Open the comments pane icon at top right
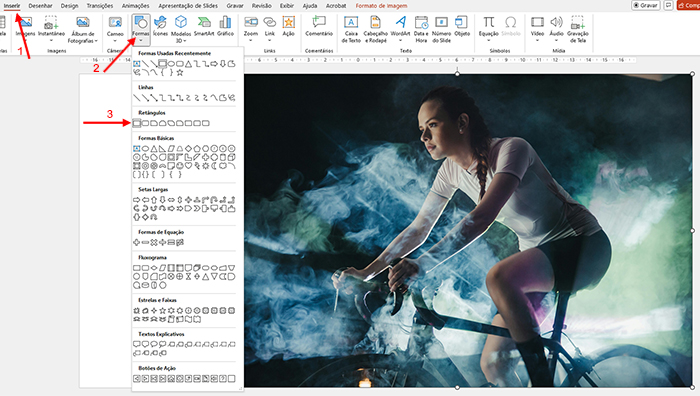Viewport: 700px width, 396px height. 668,5
